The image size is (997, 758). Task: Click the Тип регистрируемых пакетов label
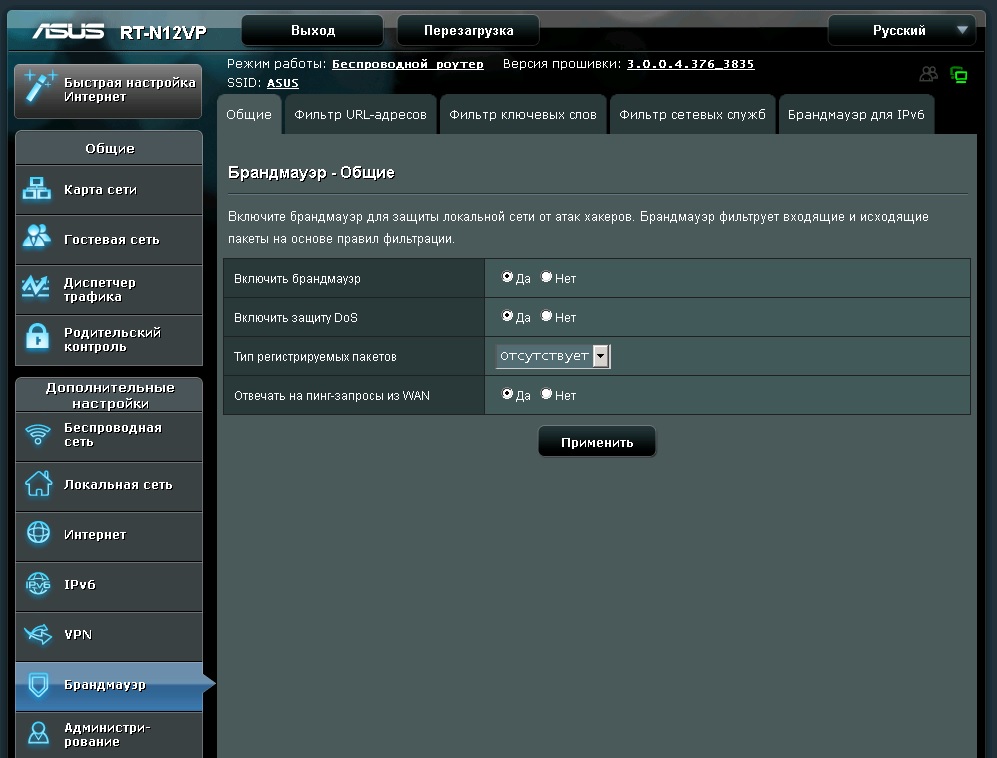pos(315,357)
